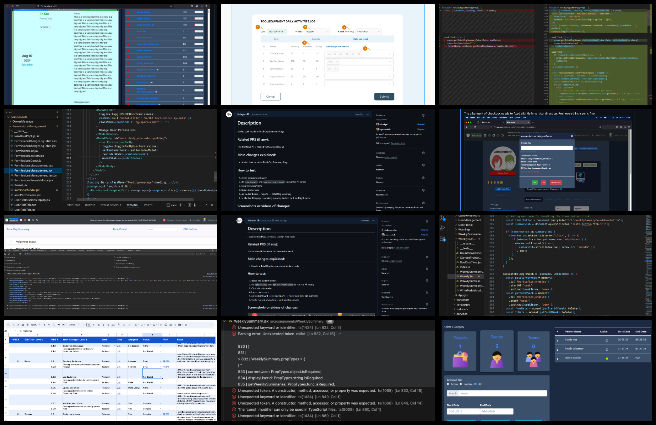Click the green status dot in dashboard table
This screenshot has height=425, width=656.
click(x=607, y=358)
